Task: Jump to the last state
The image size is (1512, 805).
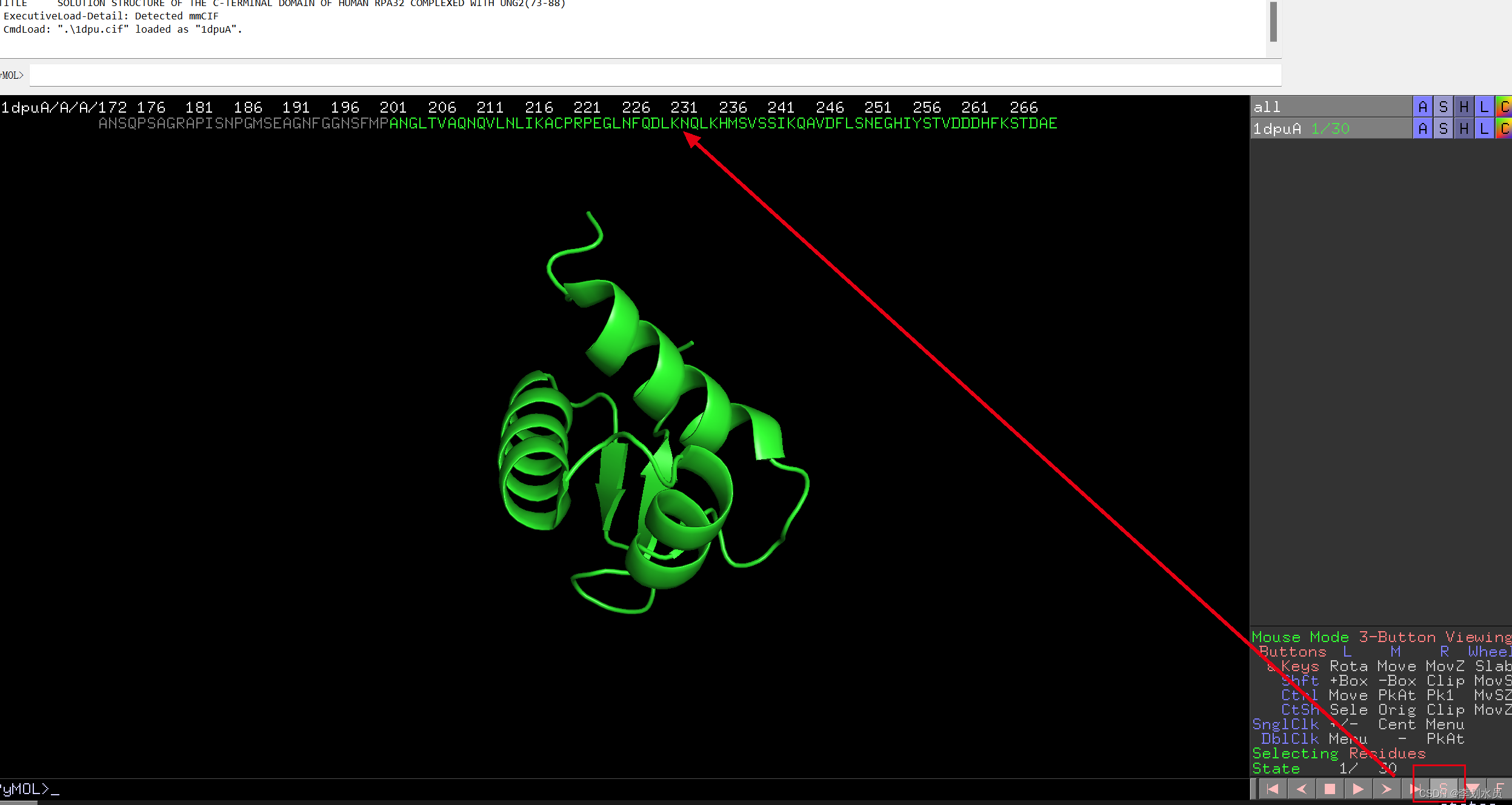Action: tap(1415, 789)
